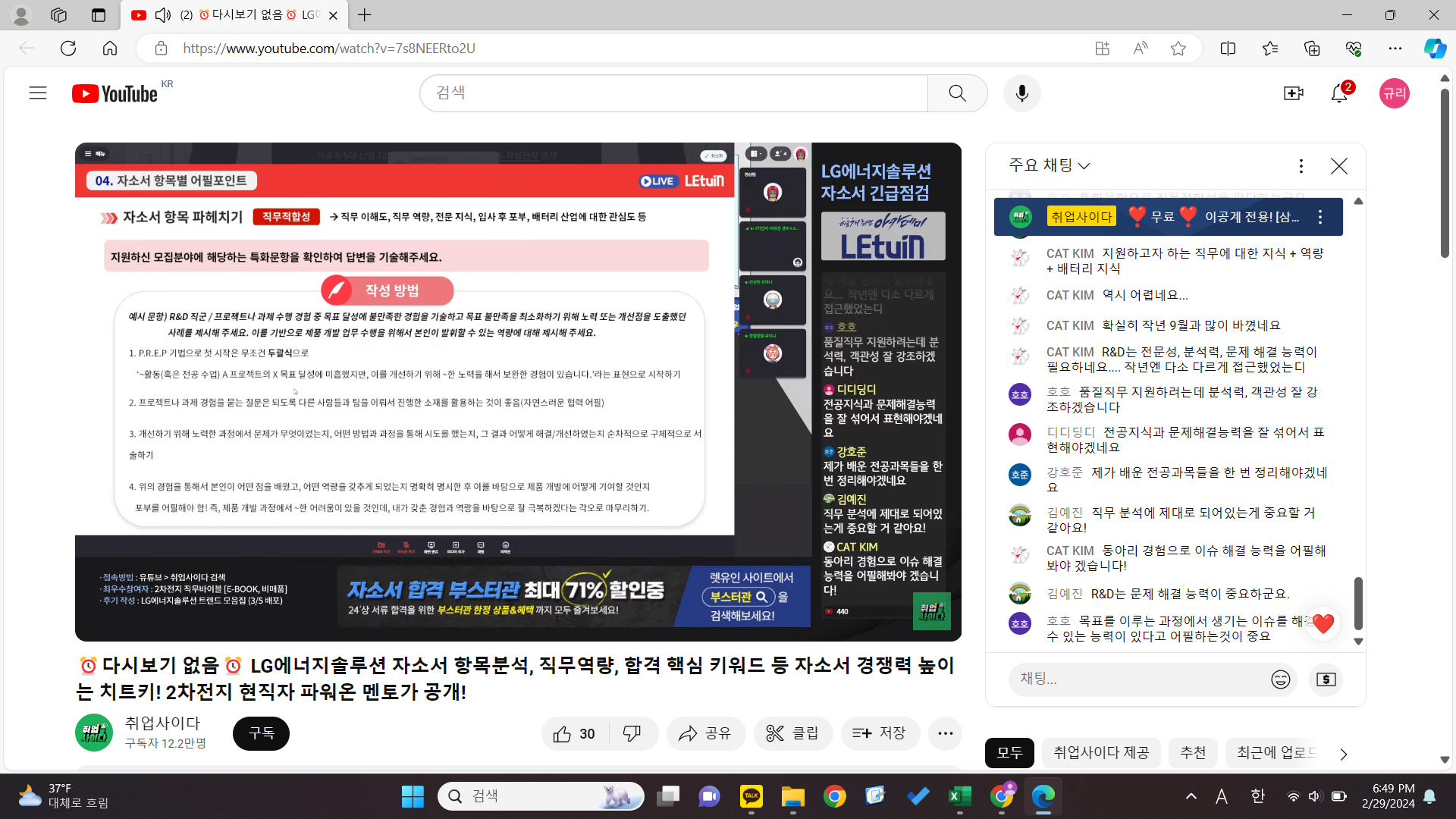Open a new browser tab

click(x=365, y=15)
